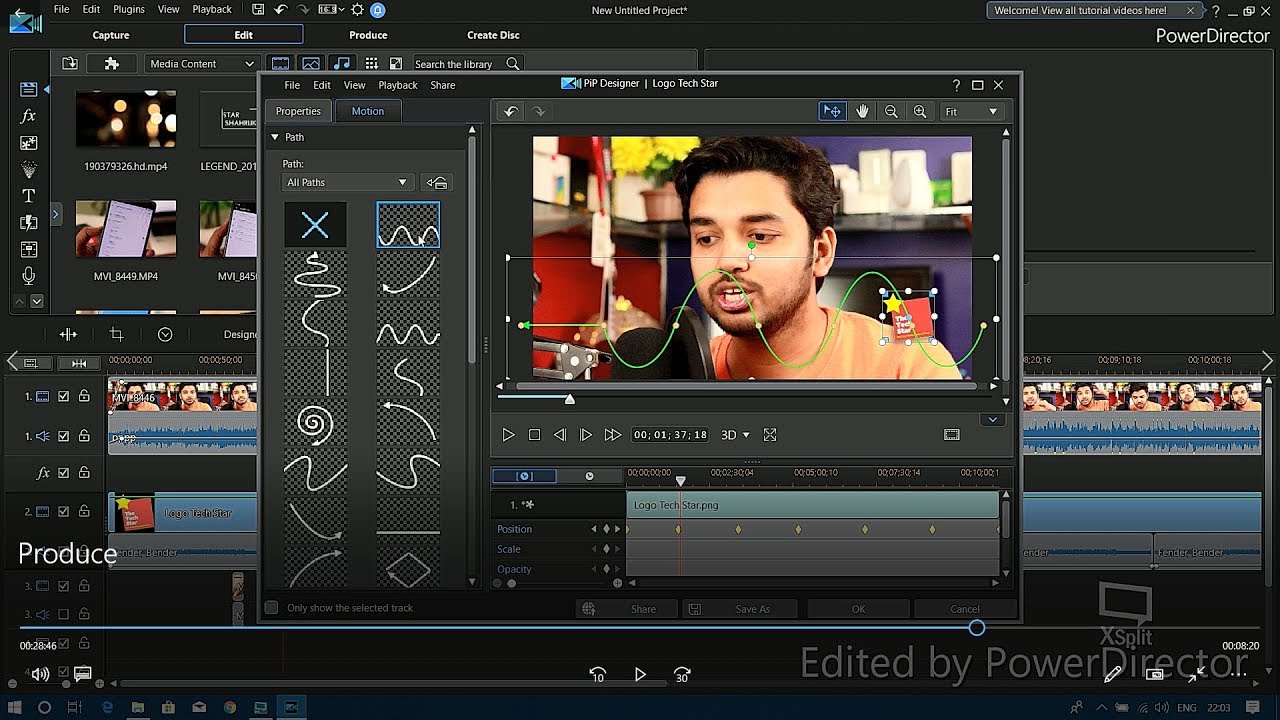
Task: Toggle the track 2 Logo Tech Star checkbox
Action: click(64, 512)
